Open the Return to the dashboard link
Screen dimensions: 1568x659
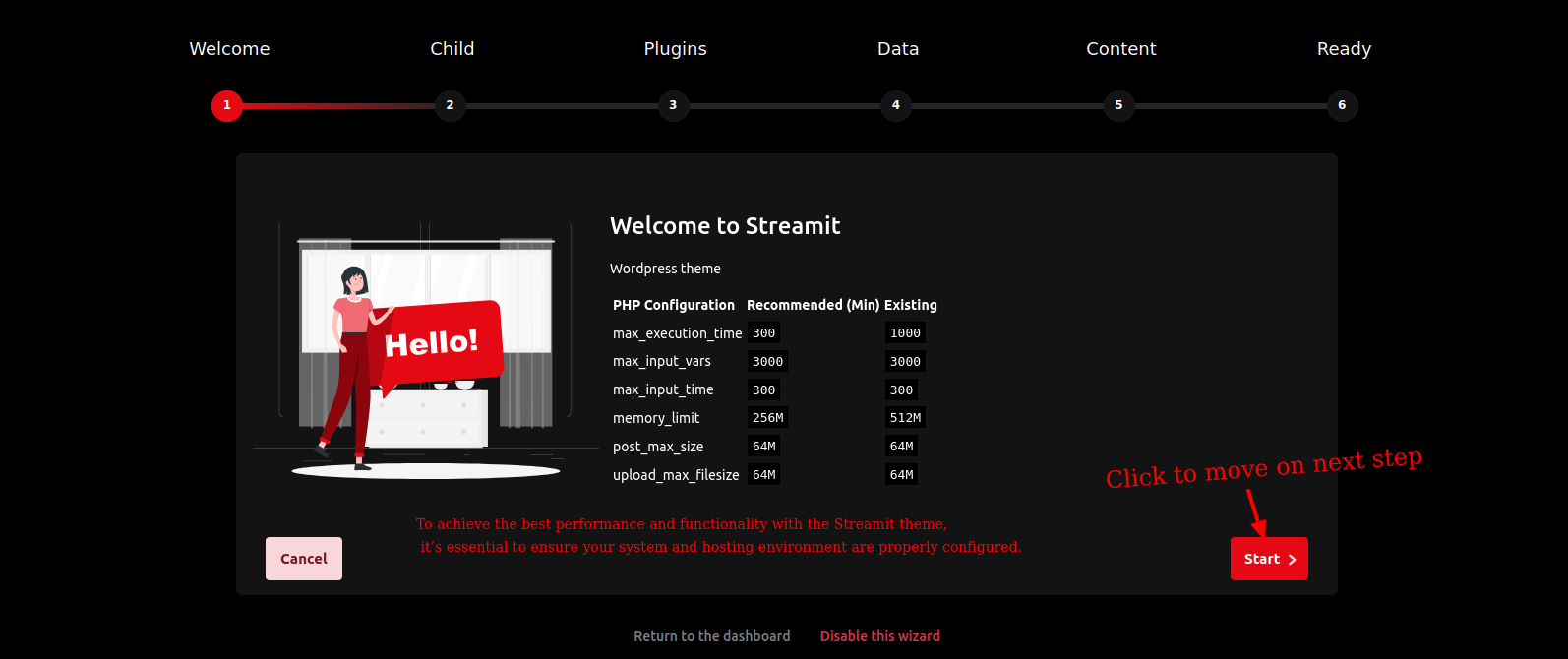(x=712, y=636)
